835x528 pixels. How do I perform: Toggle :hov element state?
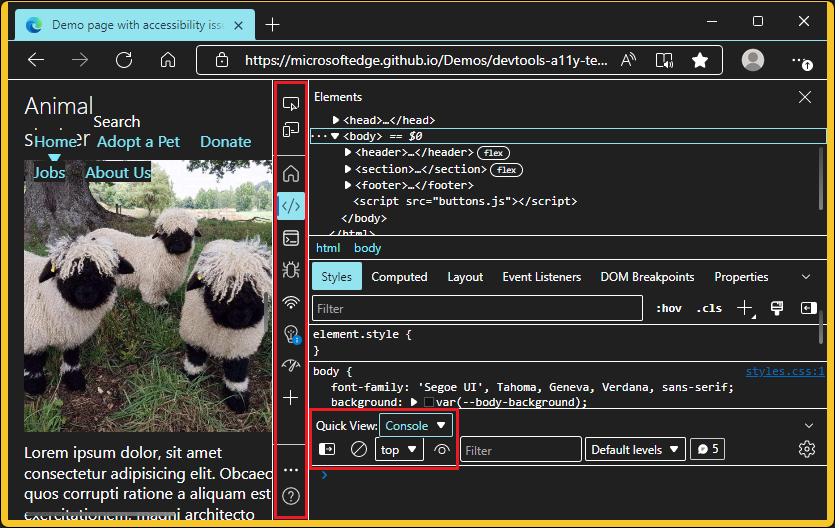tap(668, 308)
